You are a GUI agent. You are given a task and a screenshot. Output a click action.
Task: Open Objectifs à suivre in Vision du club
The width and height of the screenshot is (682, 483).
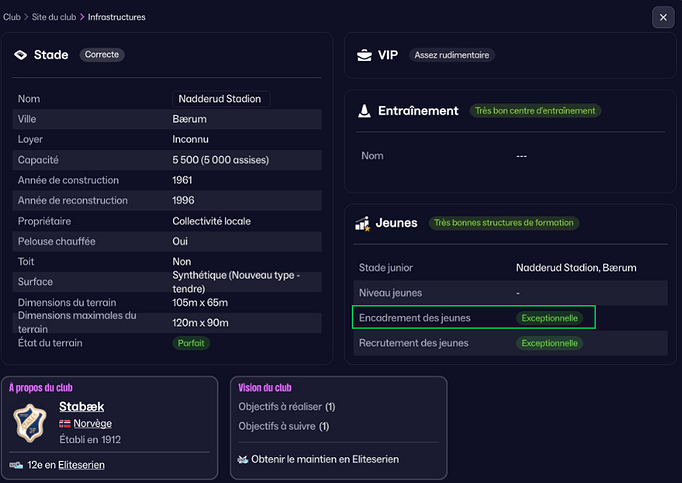281,426
